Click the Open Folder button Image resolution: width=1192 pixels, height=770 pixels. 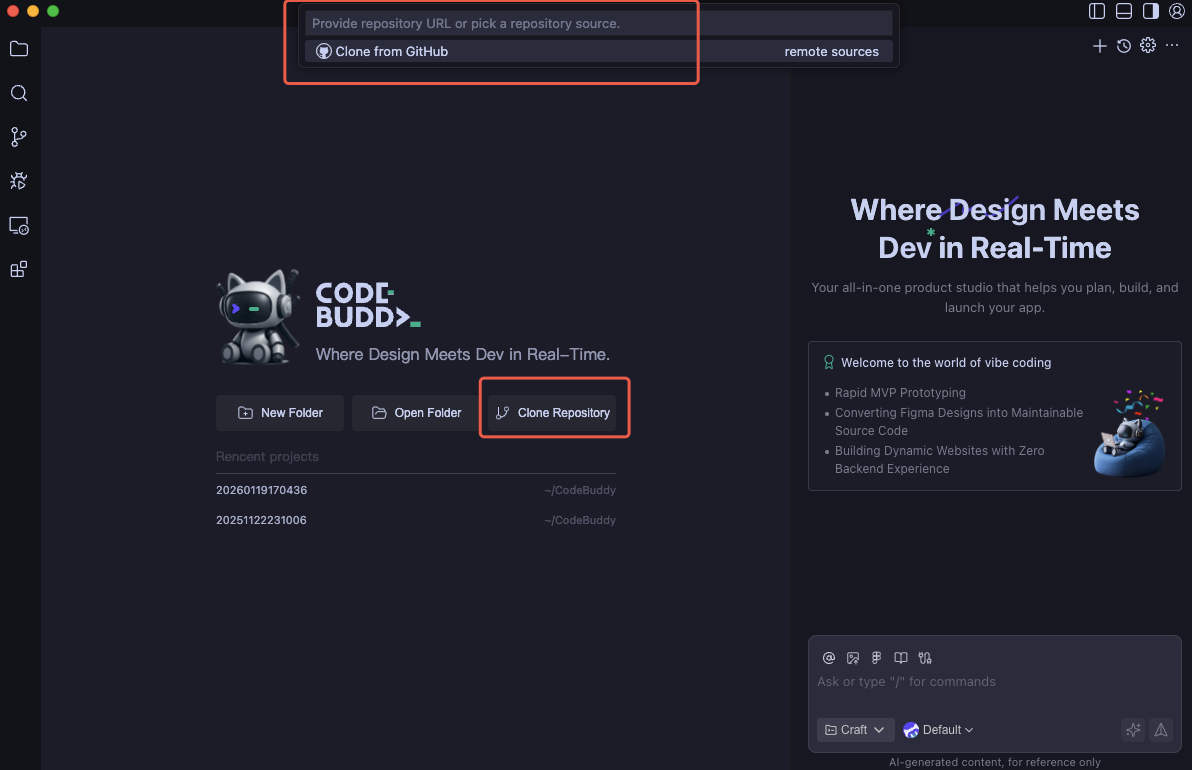(x=417, y=413)
